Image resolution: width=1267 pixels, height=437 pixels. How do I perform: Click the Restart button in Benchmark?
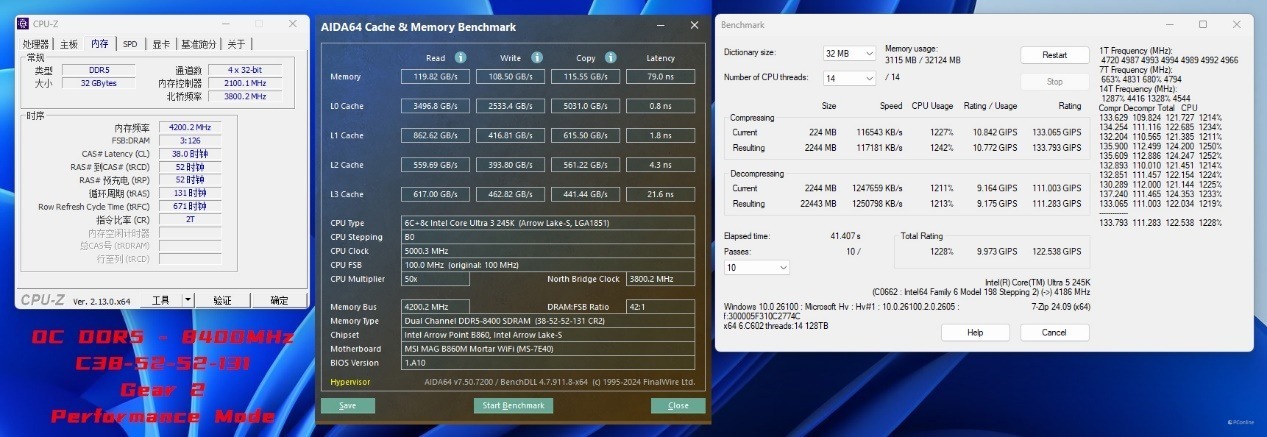click(x=1054, y=55)
